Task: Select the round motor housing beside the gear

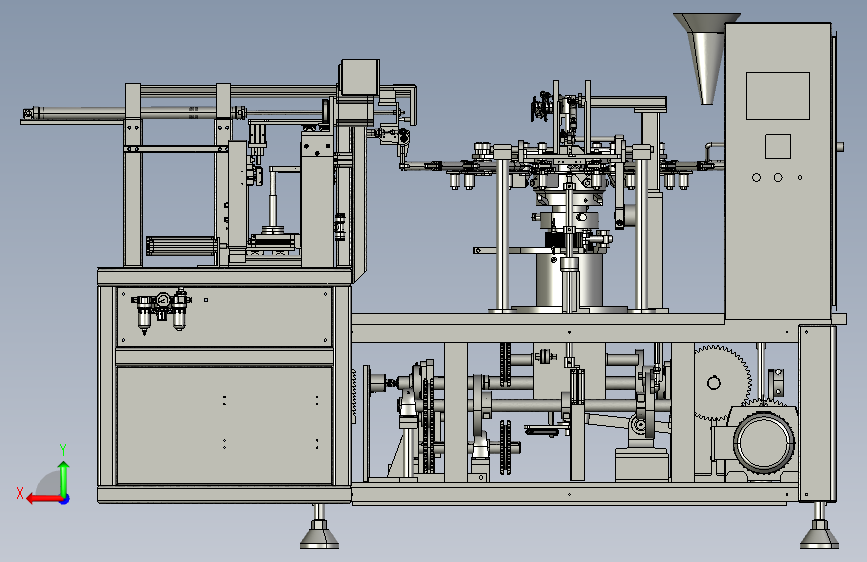Action: (764, 442)
